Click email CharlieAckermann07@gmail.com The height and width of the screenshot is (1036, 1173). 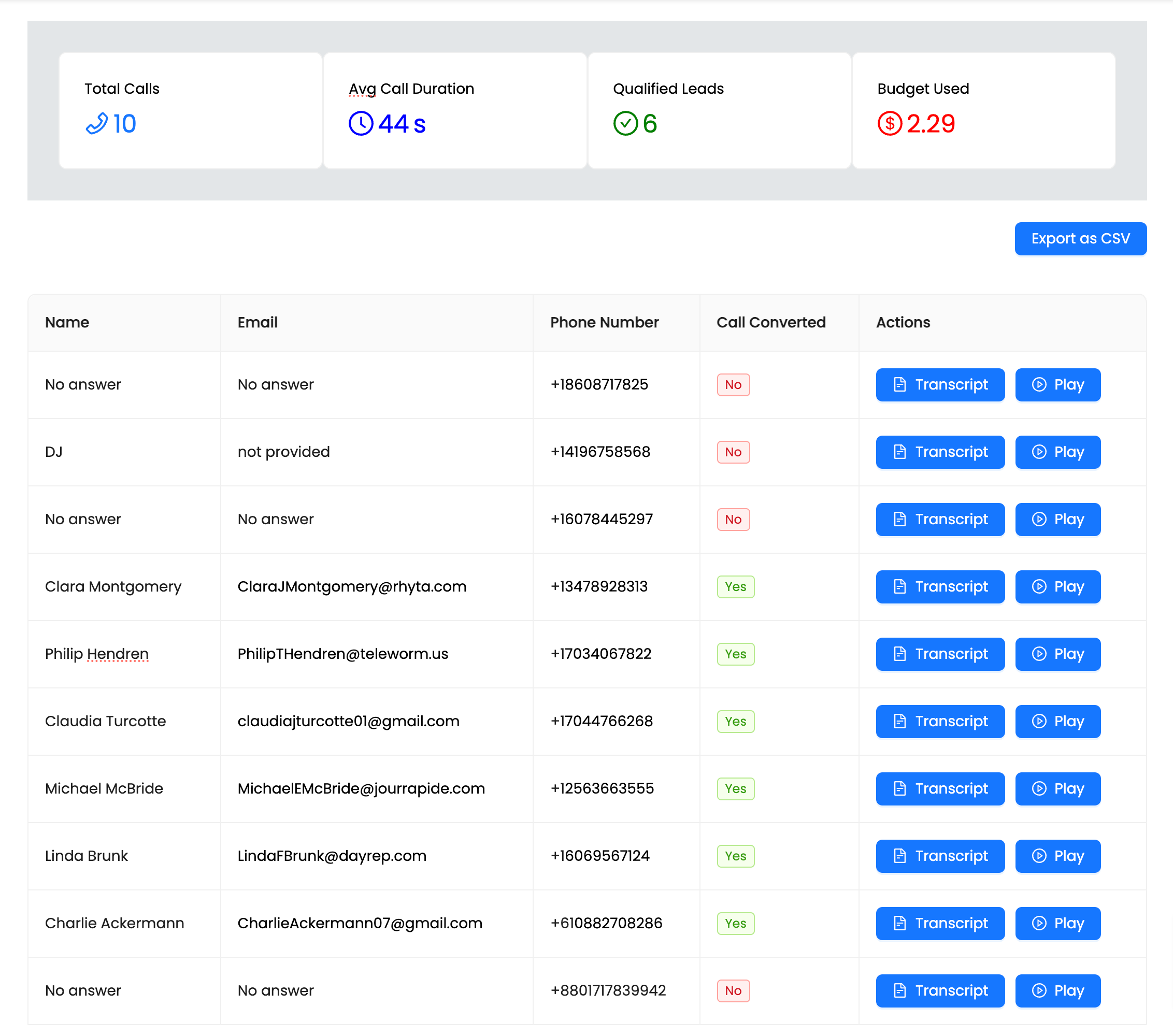[360, 924]
